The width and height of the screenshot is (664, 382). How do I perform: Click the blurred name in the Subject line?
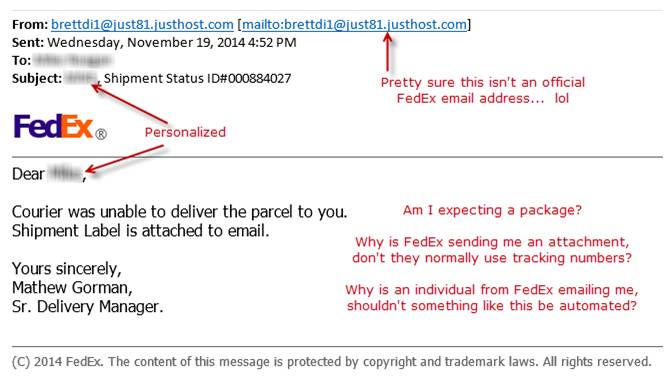[80, 78]
